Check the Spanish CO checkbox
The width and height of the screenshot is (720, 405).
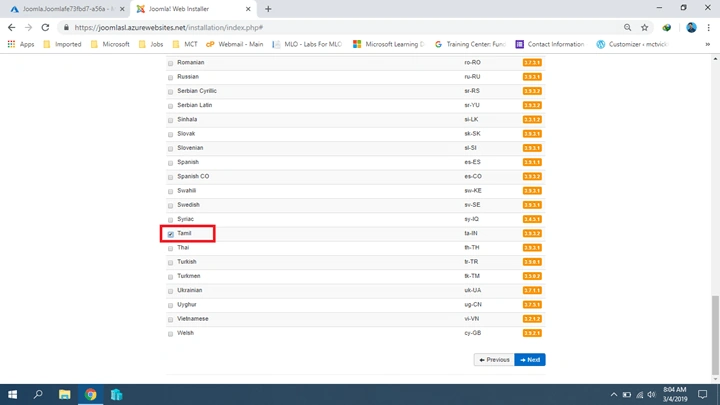point(170,177)
